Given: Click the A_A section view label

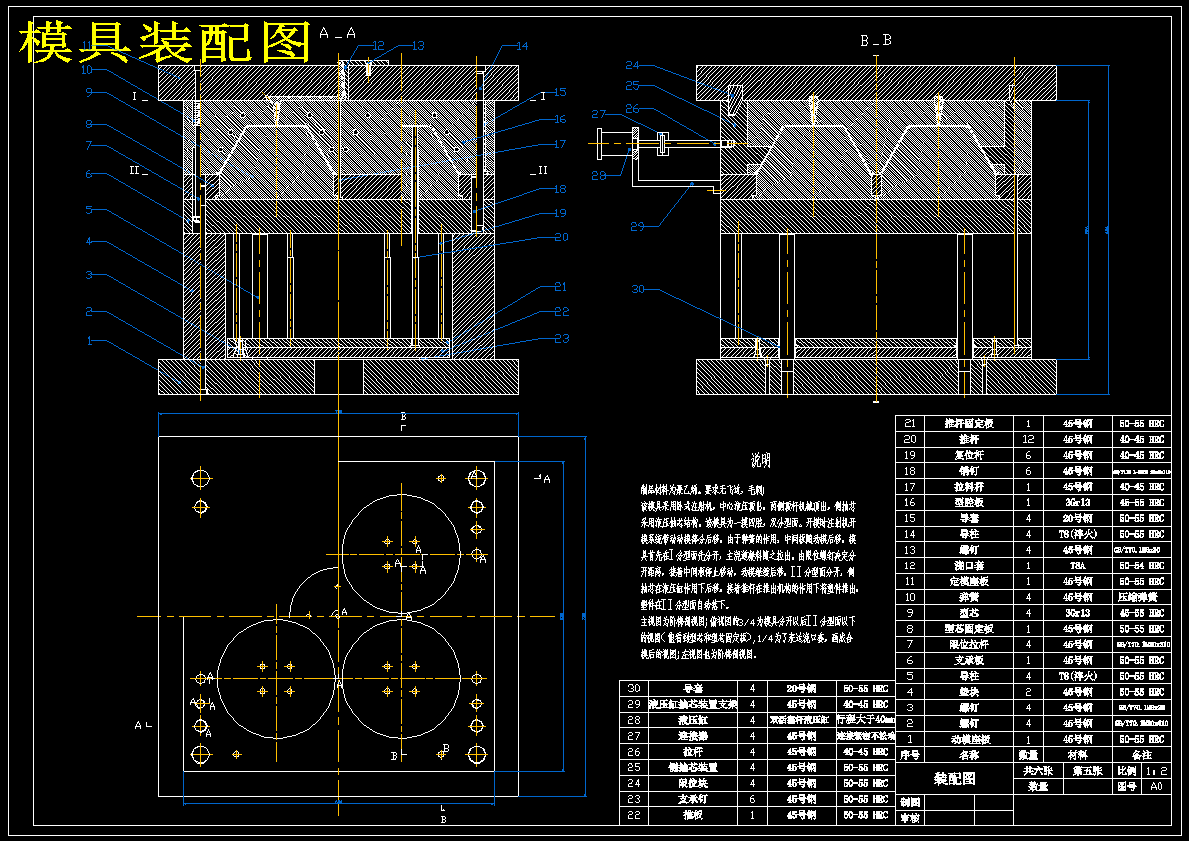Looking at the screenshot, I should tap(337, 33).
